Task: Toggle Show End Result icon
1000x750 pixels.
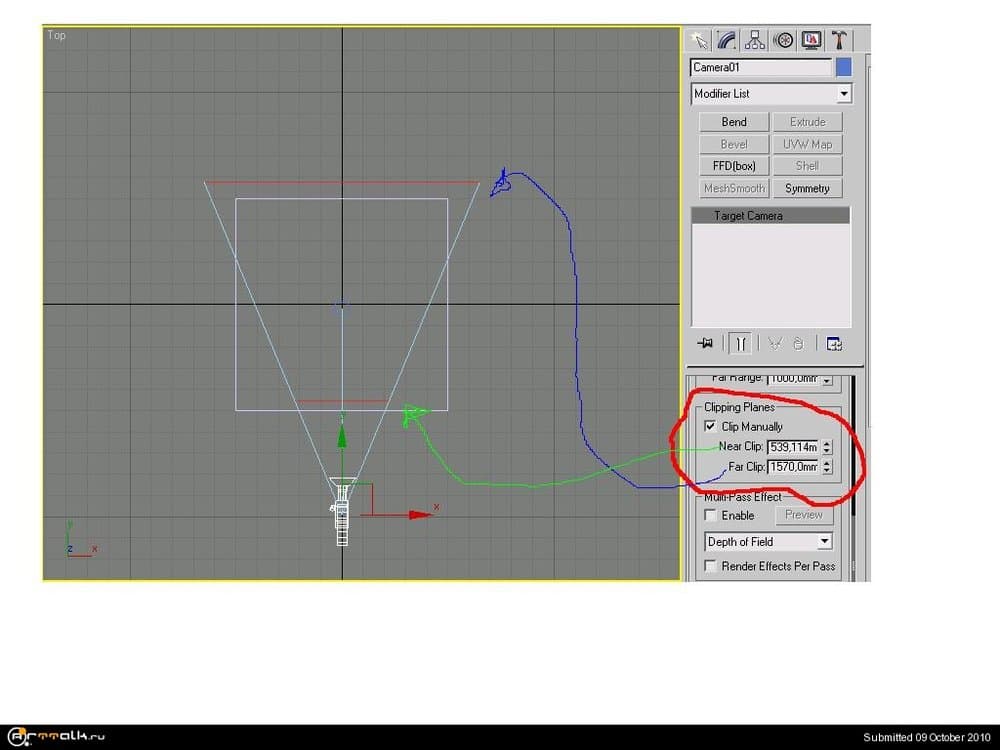Action: pos(740,343)
